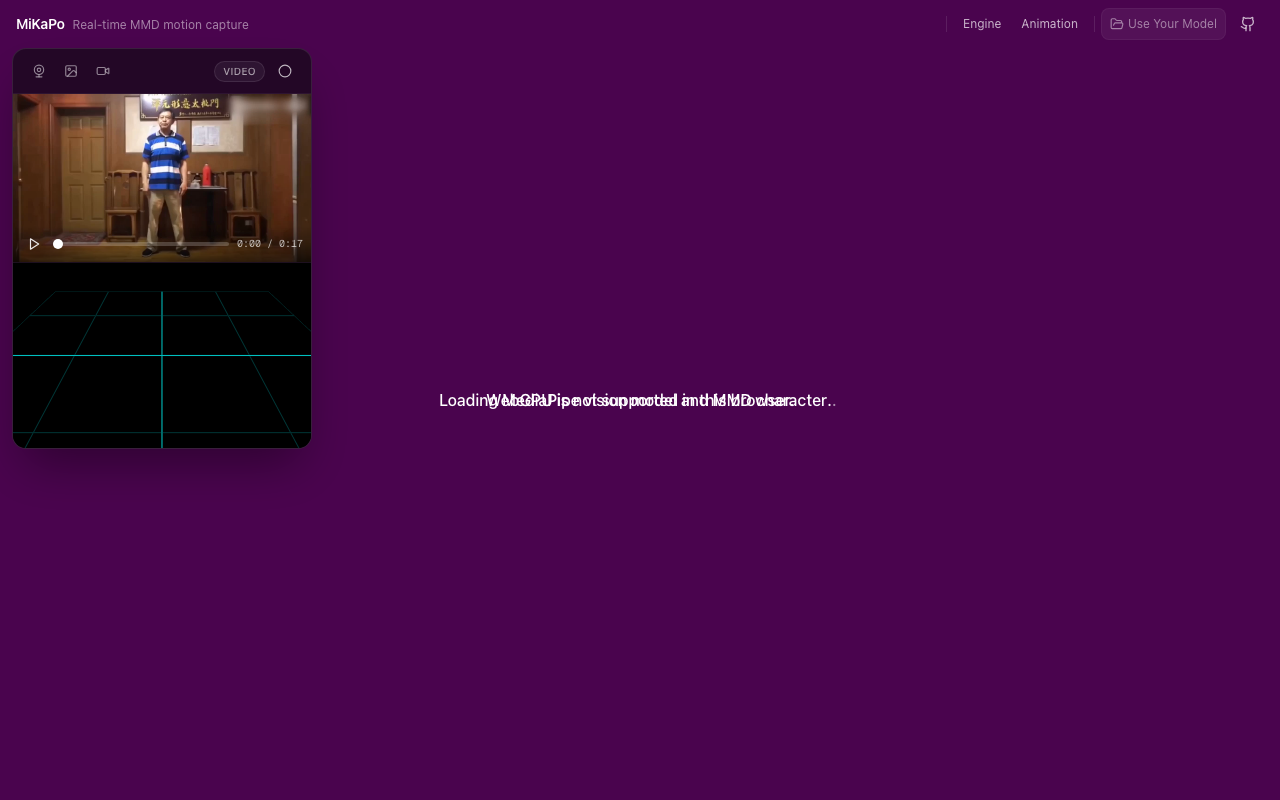Viewport: 1280px width, 800px height.
Task: Click the Use Your Model button
Action: pos(1163,24)
